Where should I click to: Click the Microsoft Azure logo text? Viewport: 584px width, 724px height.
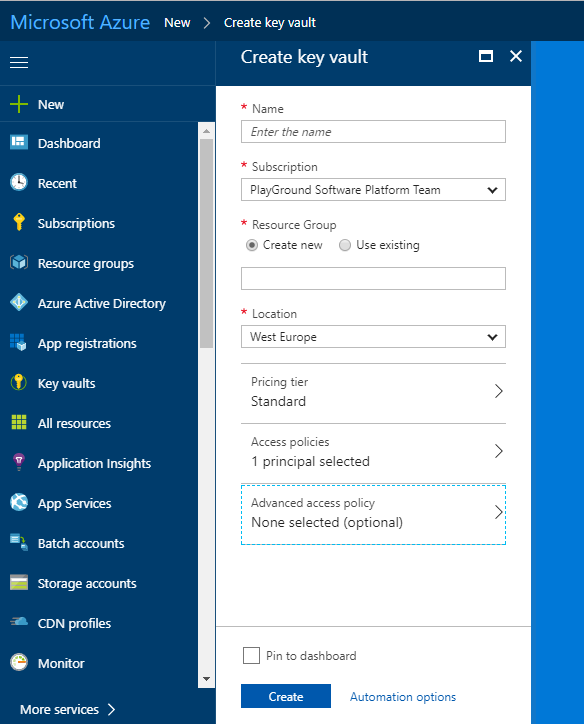[x=80, y=22]
